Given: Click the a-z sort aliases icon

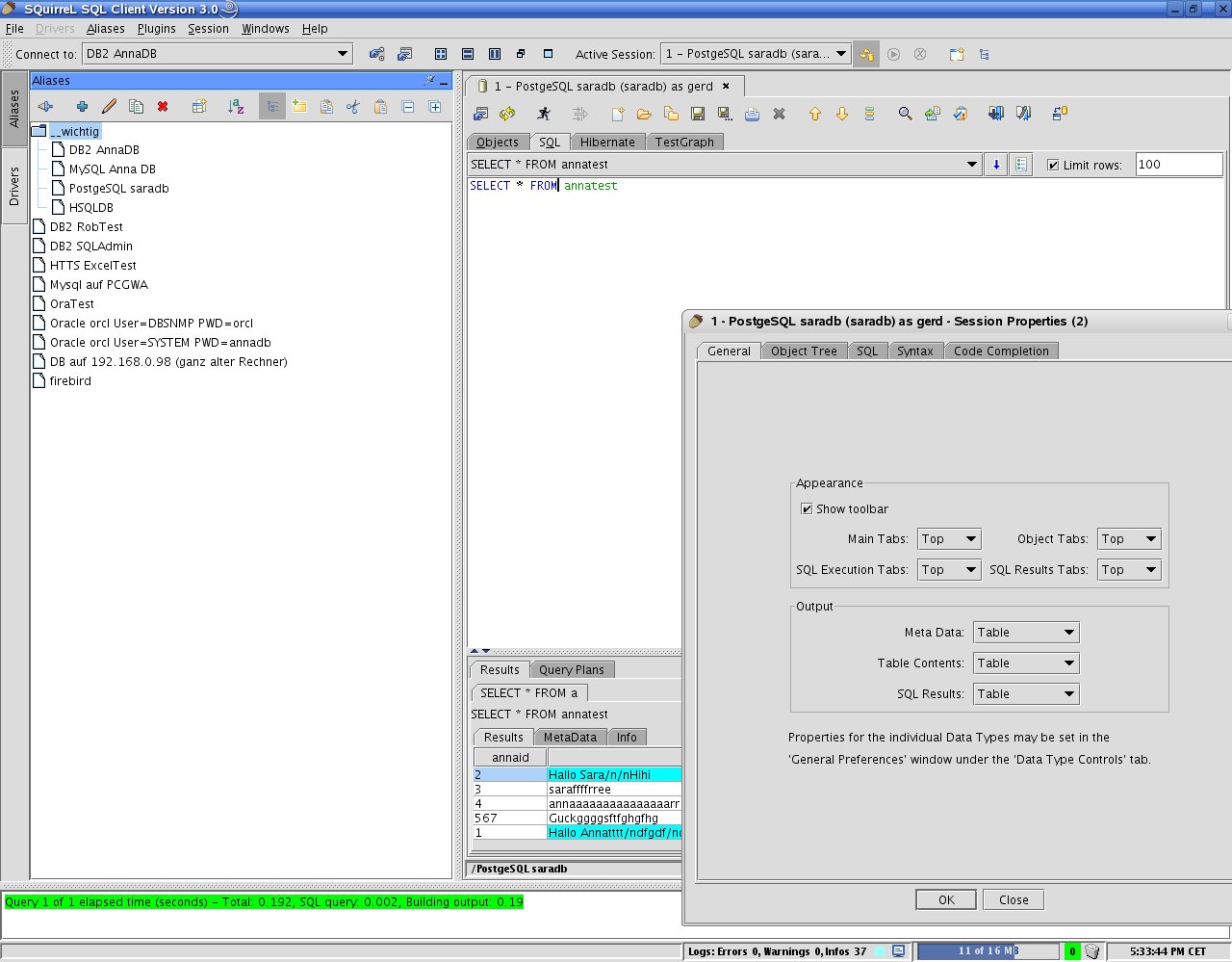Looking at the screenshot, I should [236, 107].
